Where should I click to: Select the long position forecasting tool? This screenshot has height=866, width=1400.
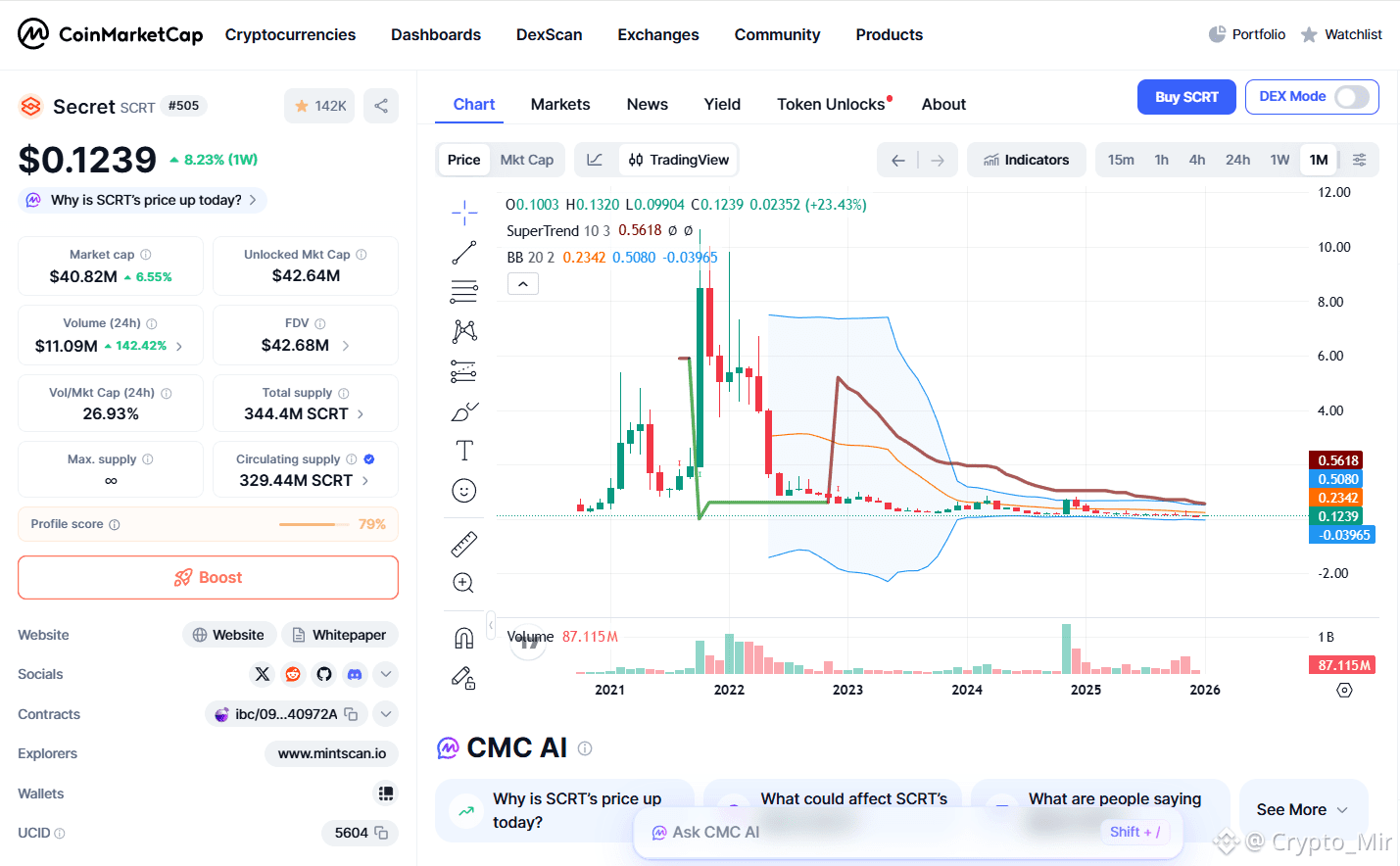click(x=464, y=371)
